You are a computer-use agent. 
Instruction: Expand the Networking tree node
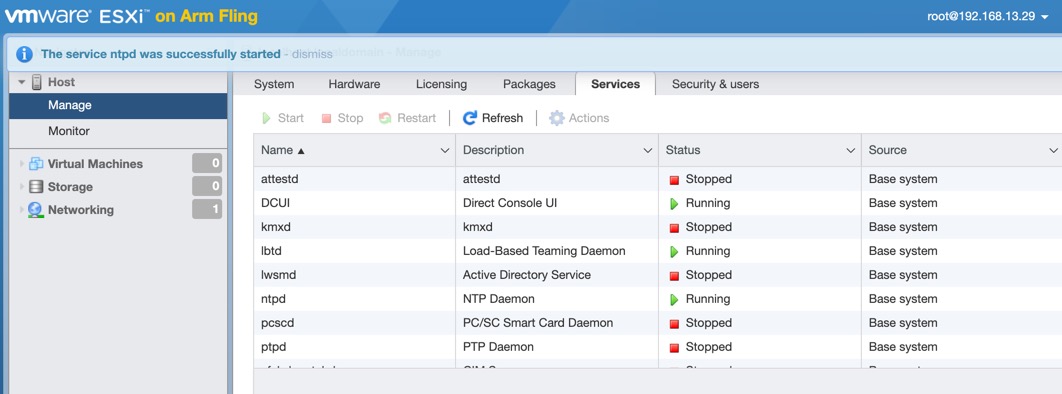tap(22, 210)
